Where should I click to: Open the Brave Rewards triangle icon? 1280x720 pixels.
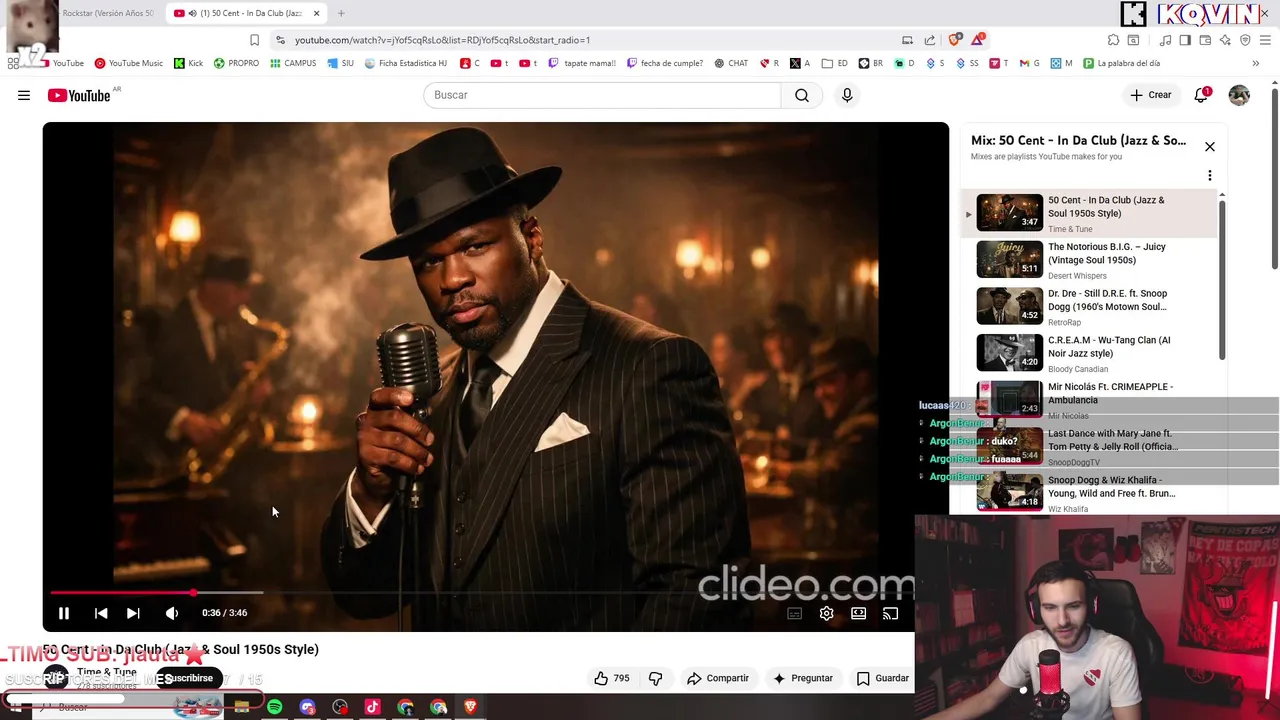click(977, 40)
